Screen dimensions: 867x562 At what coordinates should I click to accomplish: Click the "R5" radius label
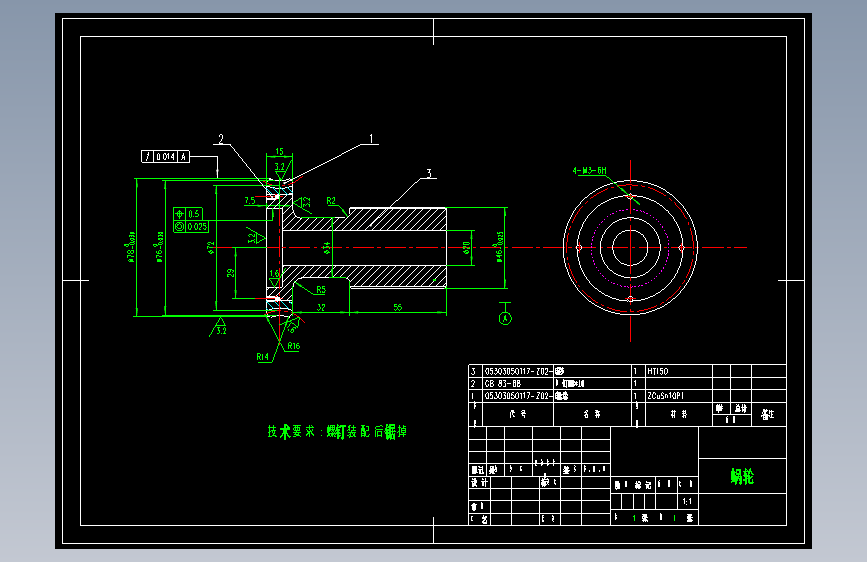[321, 289]
